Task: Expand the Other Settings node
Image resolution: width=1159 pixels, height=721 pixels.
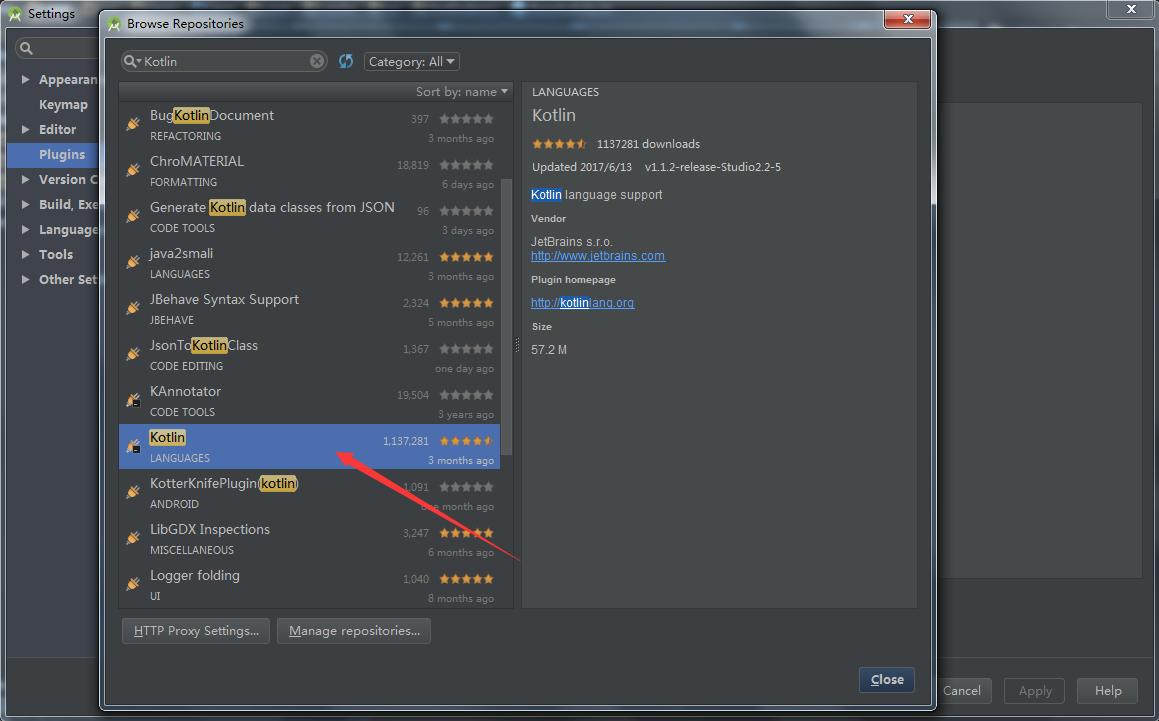Action: [26, 280]
